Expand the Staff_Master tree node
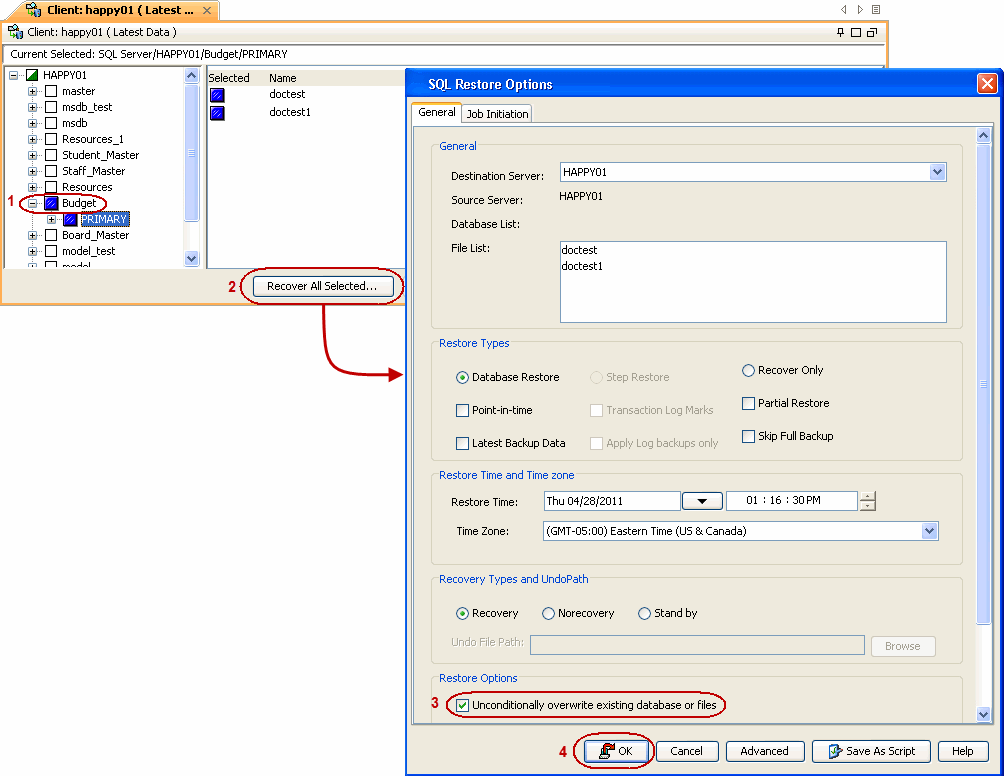This screenshot has width=1004, height=776. [x=32, y=171]
